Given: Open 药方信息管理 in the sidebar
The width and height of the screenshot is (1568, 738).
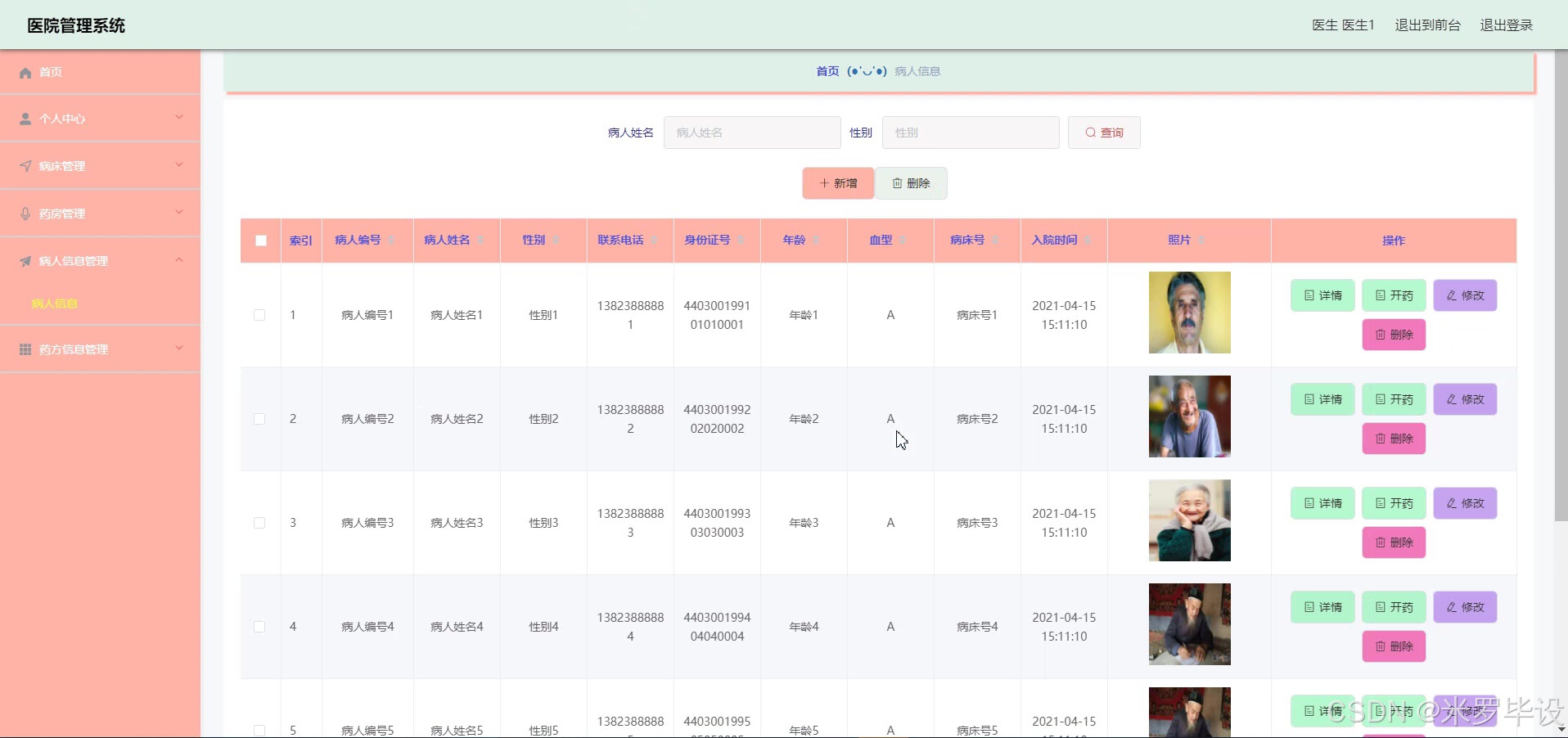Looking at the screenshot, I should click(100, 349).
